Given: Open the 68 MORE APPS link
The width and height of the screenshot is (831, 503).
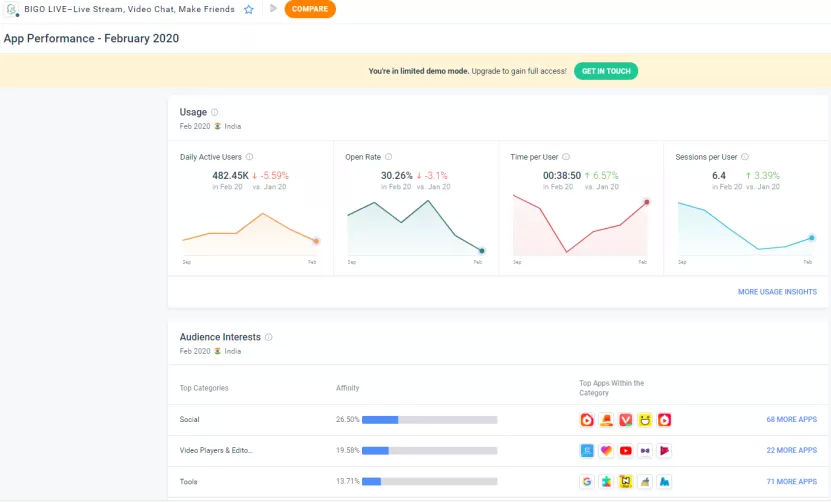Looking at the screenshot, I should coord(792,419).
